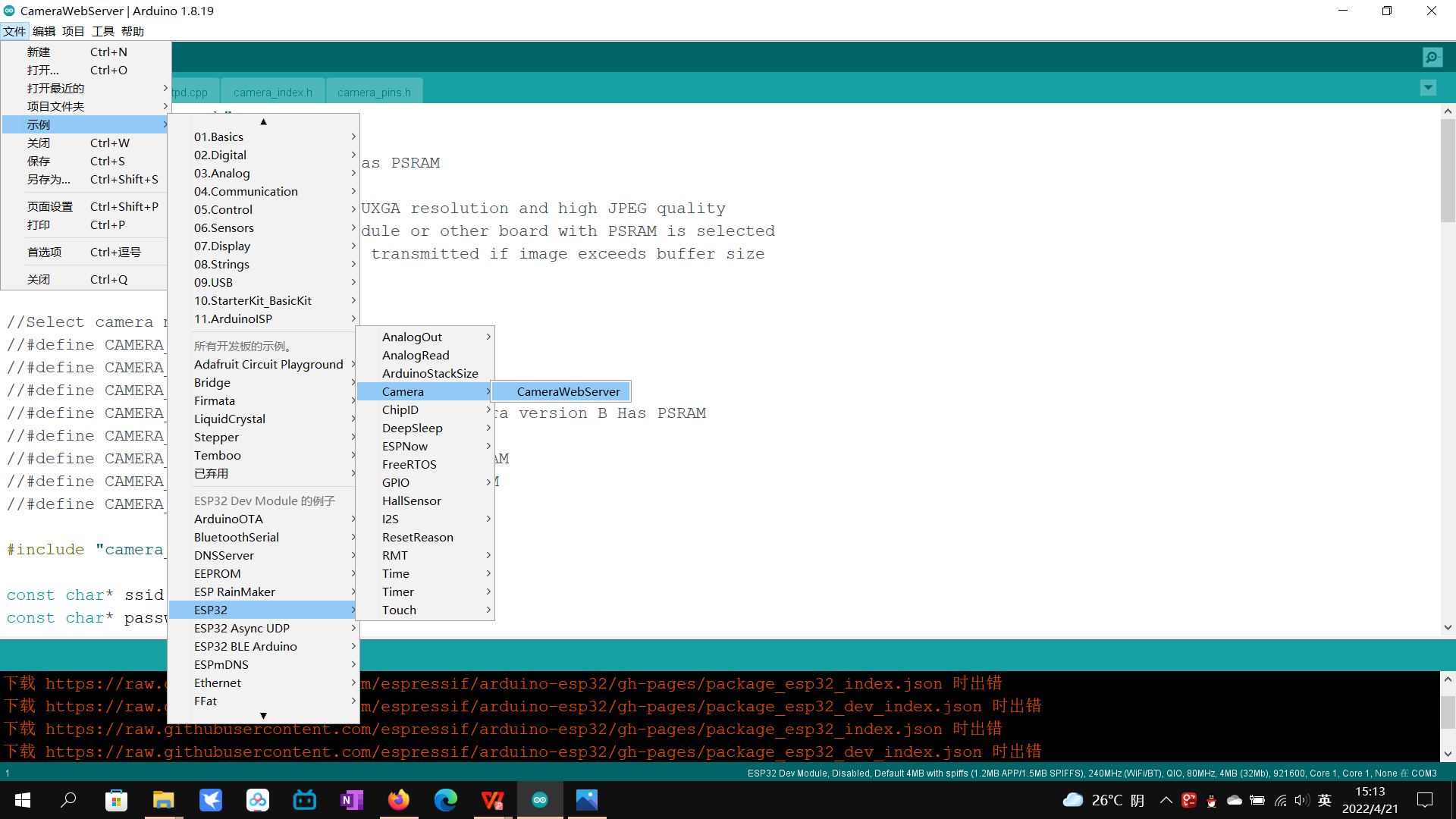Switch to the camera_pins.h tab
Image resolution: width=1456 pixels, height=819 pixels.
374,93
